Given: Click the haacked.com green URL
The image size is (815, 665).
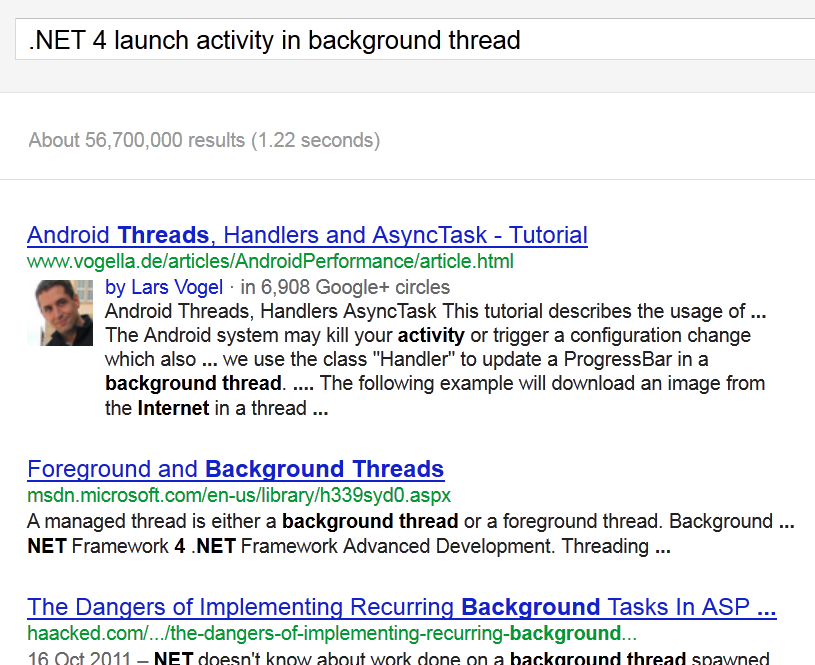Looking at the screenshot, I should point(331,634).
